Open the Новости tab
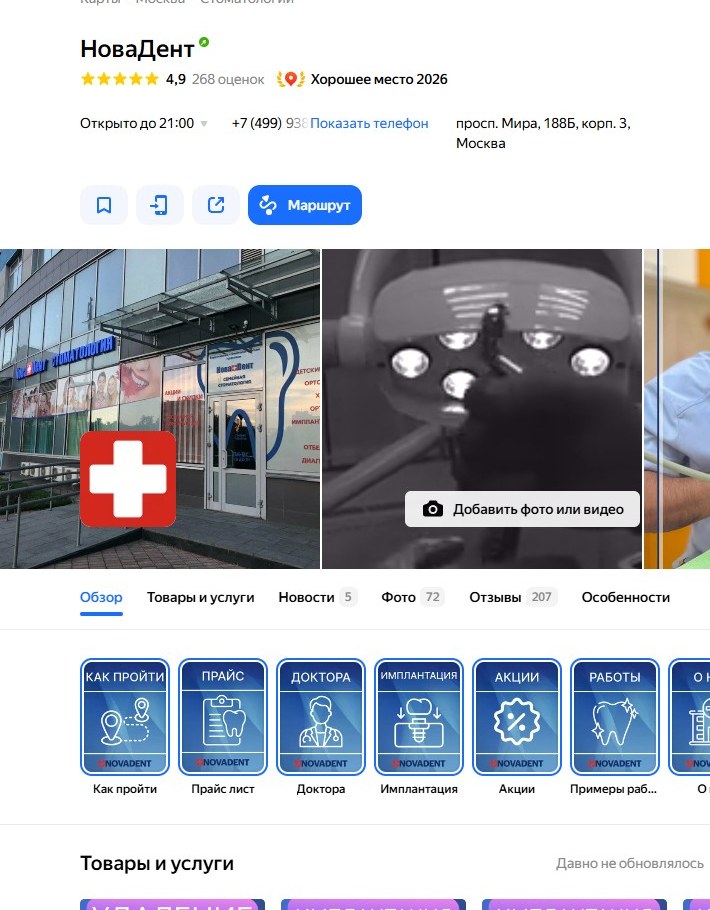The height and width of the screenshot is (910, 710). 318,597
